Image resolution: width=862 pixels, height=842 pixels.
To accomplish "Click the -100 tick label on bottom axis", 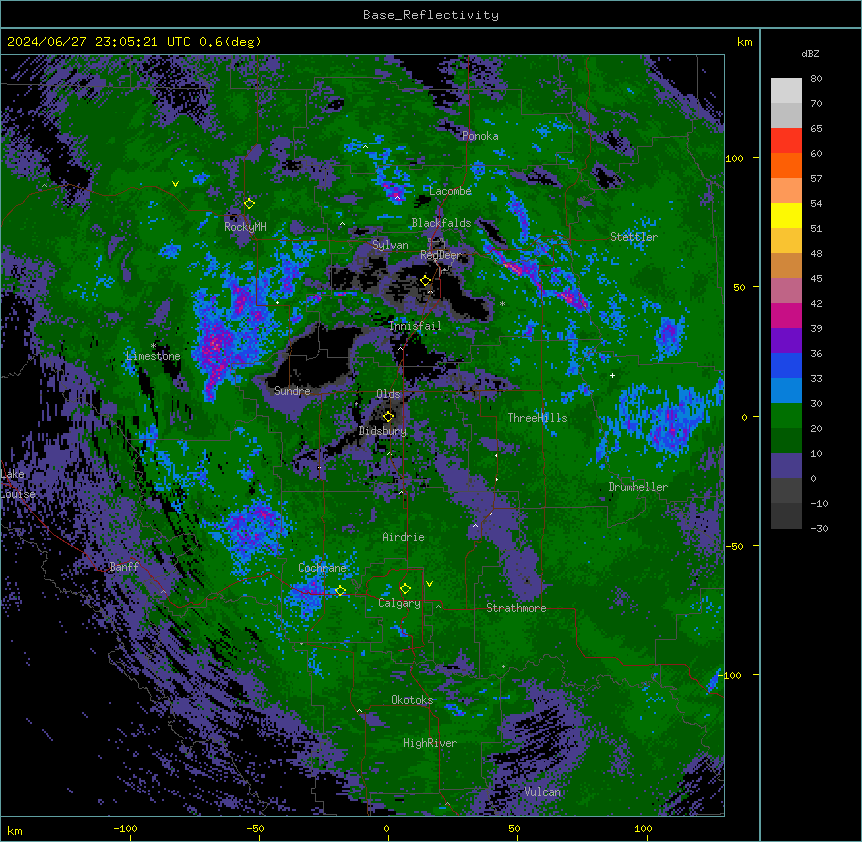I will pyautogui.click(x=125, y=828).
